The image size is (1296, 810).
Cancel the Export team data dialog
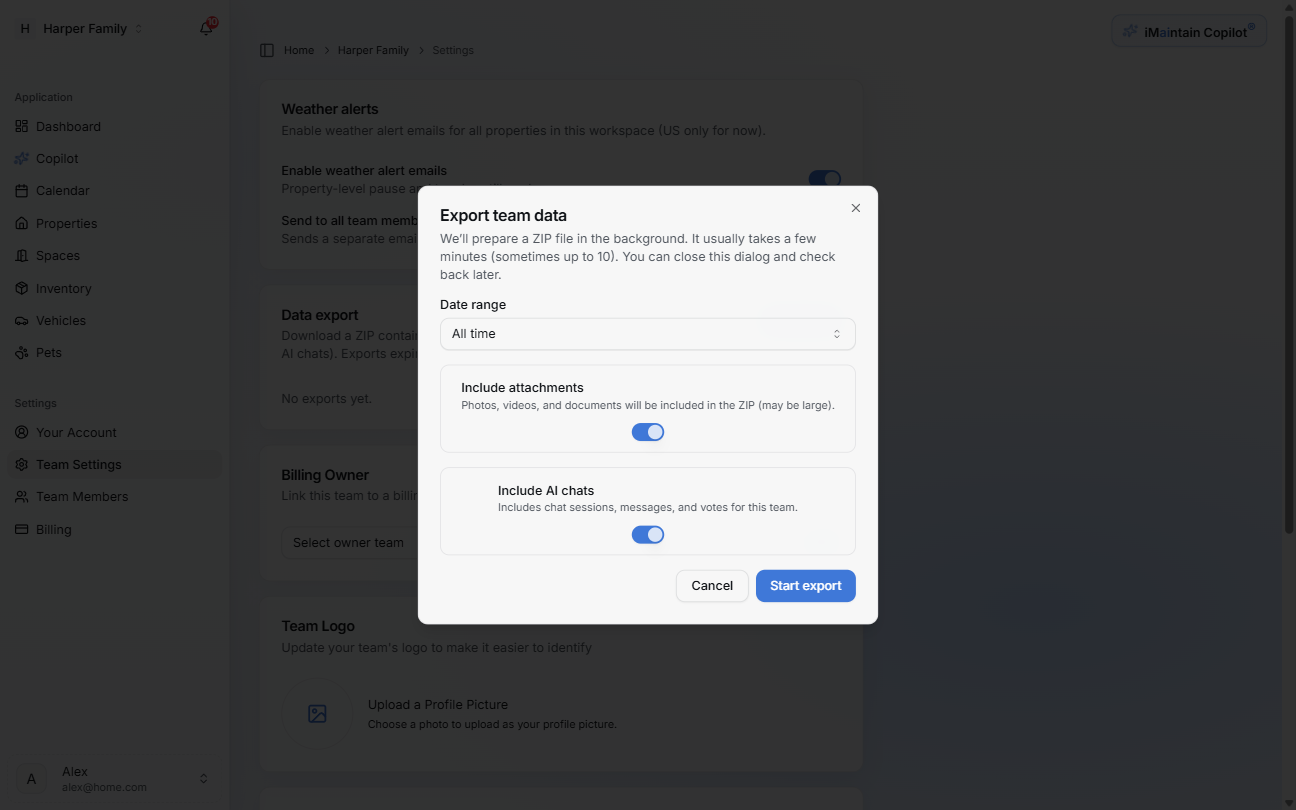point(712,585)
